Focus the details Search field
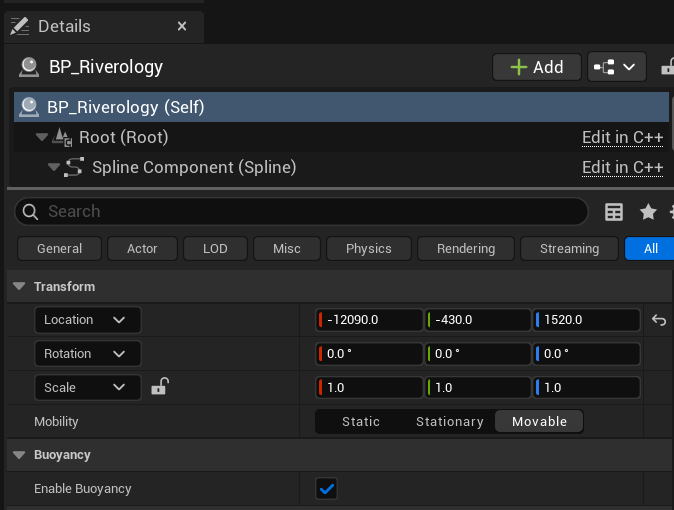Image resolution: width=674 pixels, height=510 pixels. 301,211
